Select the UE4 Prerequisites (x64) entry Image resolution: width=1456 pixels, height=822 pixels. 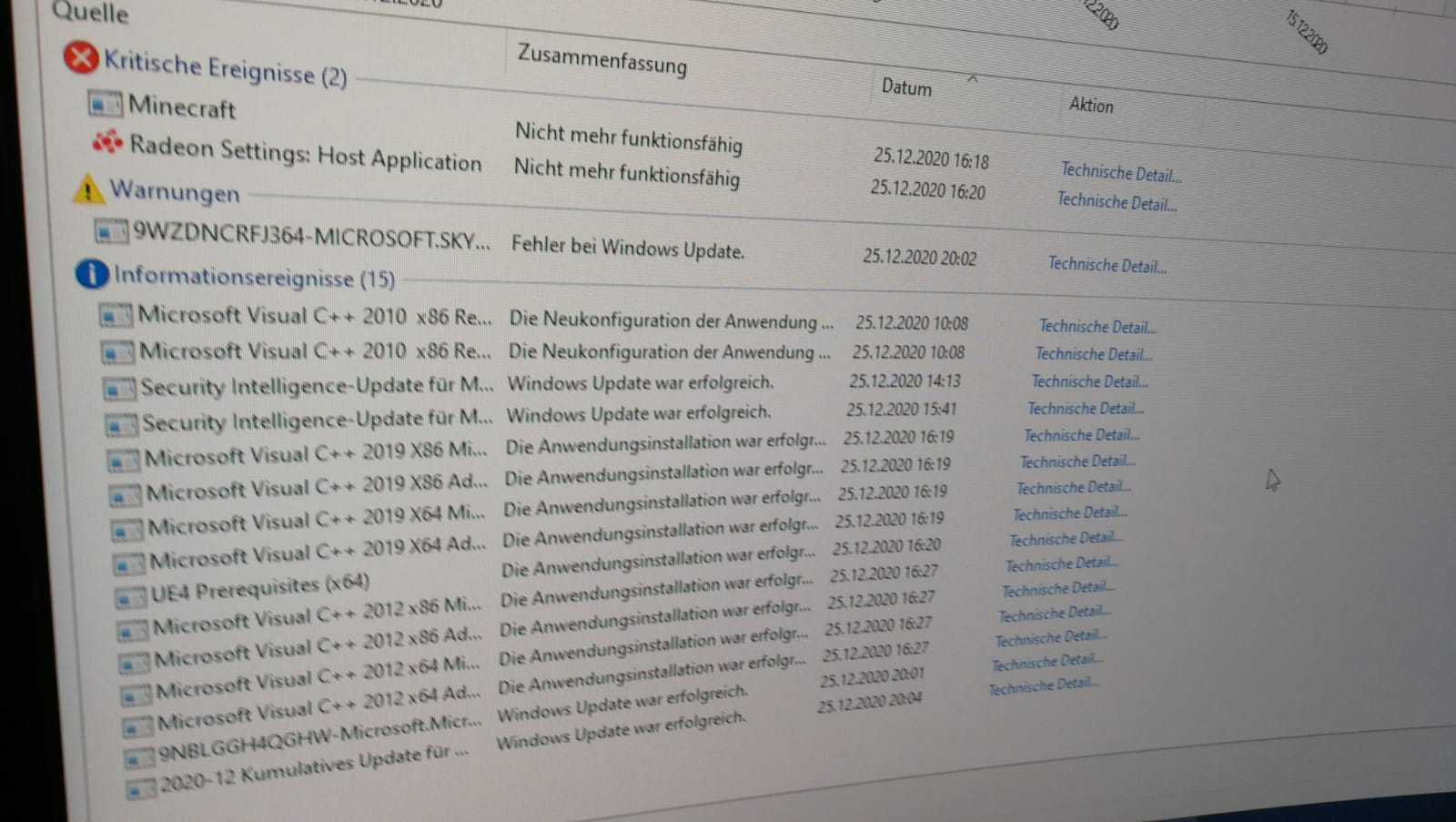coord(260,588)
